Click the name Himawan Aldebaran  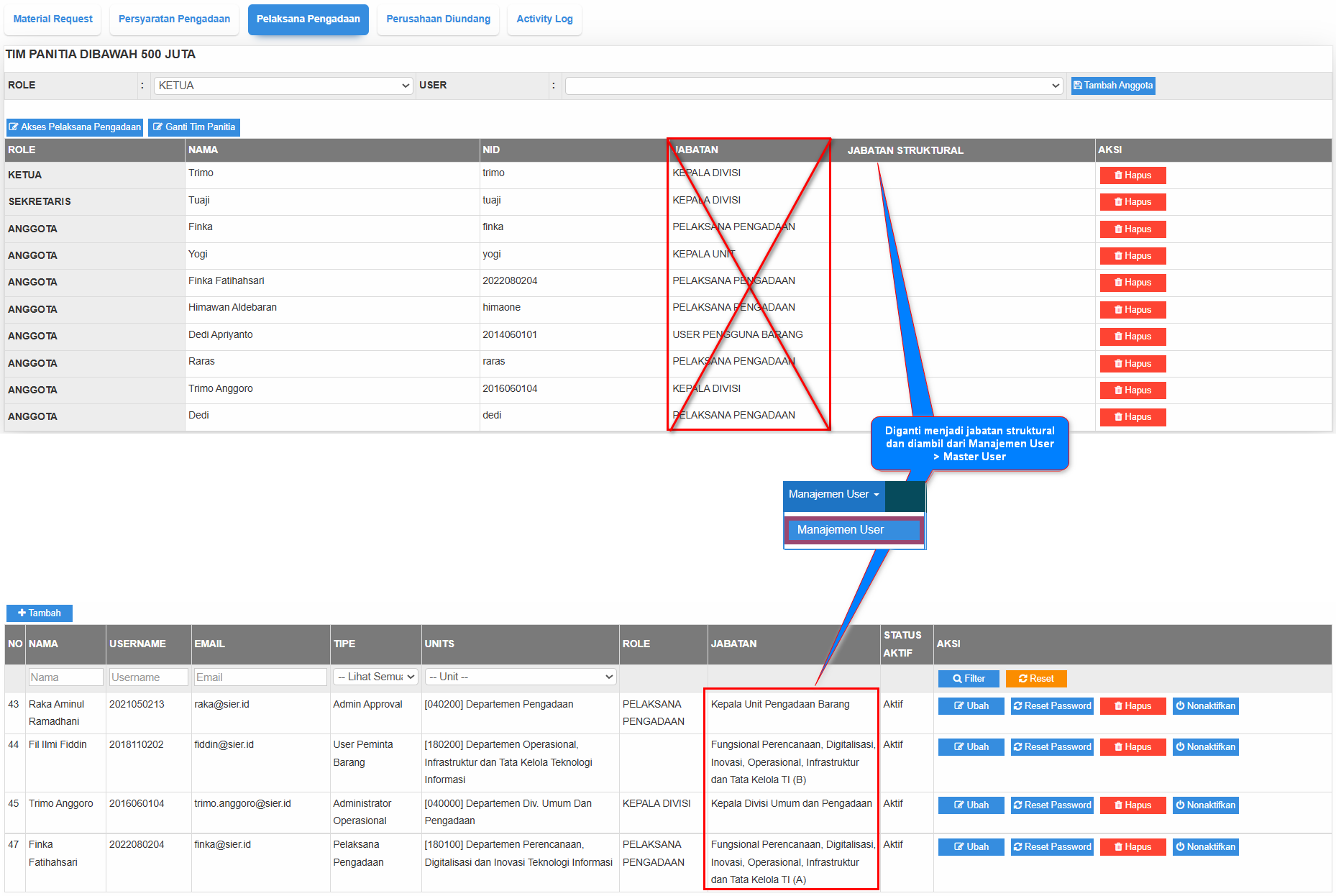coord(232,308)
